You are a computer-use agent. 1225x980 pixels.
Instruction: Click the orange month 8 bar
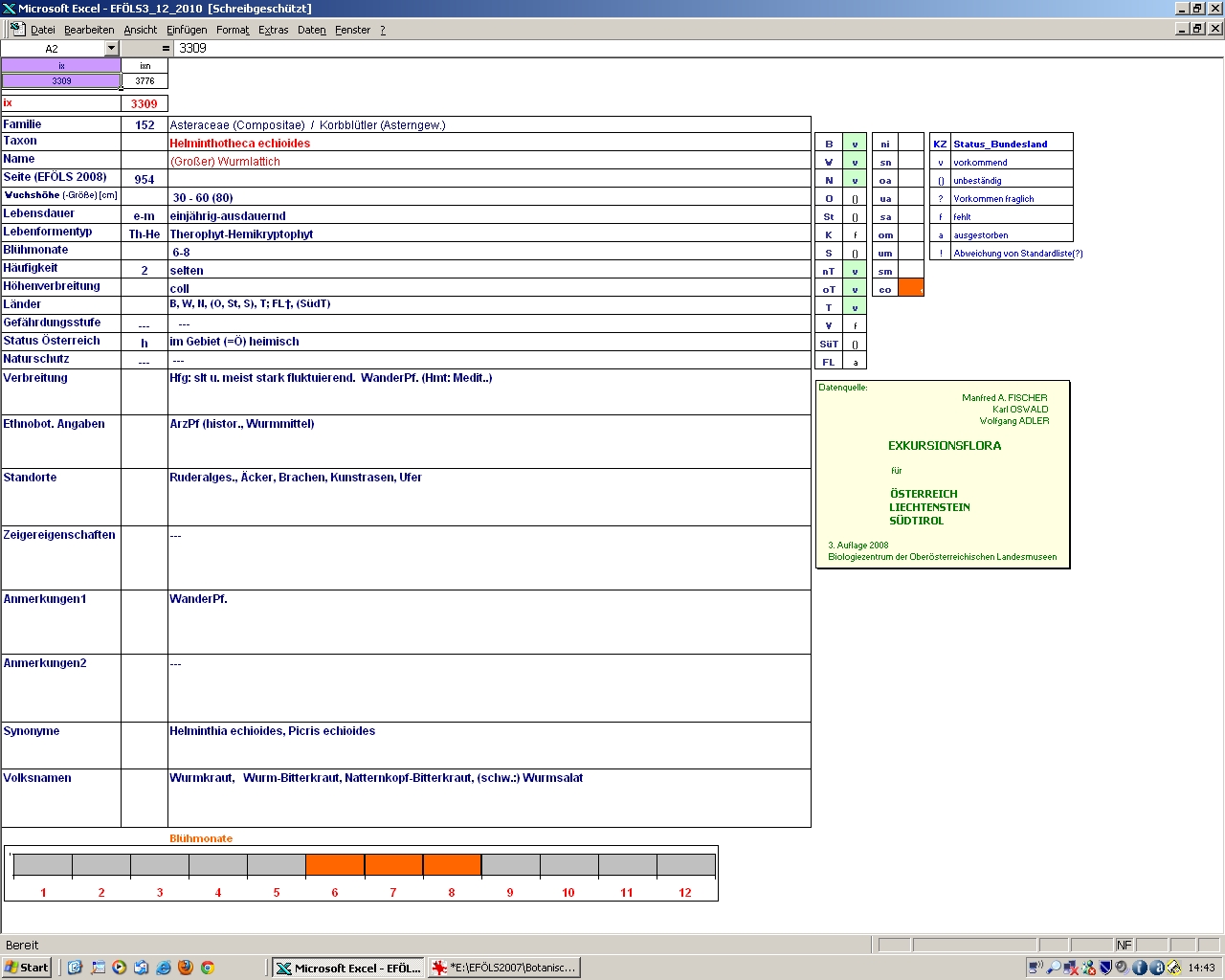(x=452, y=865)
